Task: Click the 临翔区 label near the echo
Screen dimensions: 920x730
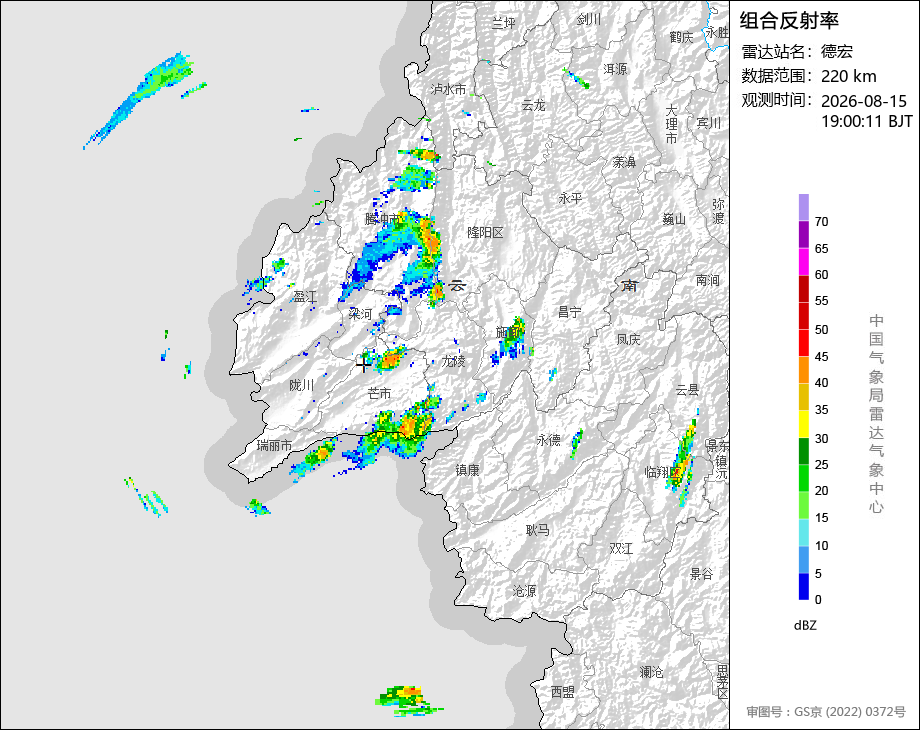Action: (662, 472)
